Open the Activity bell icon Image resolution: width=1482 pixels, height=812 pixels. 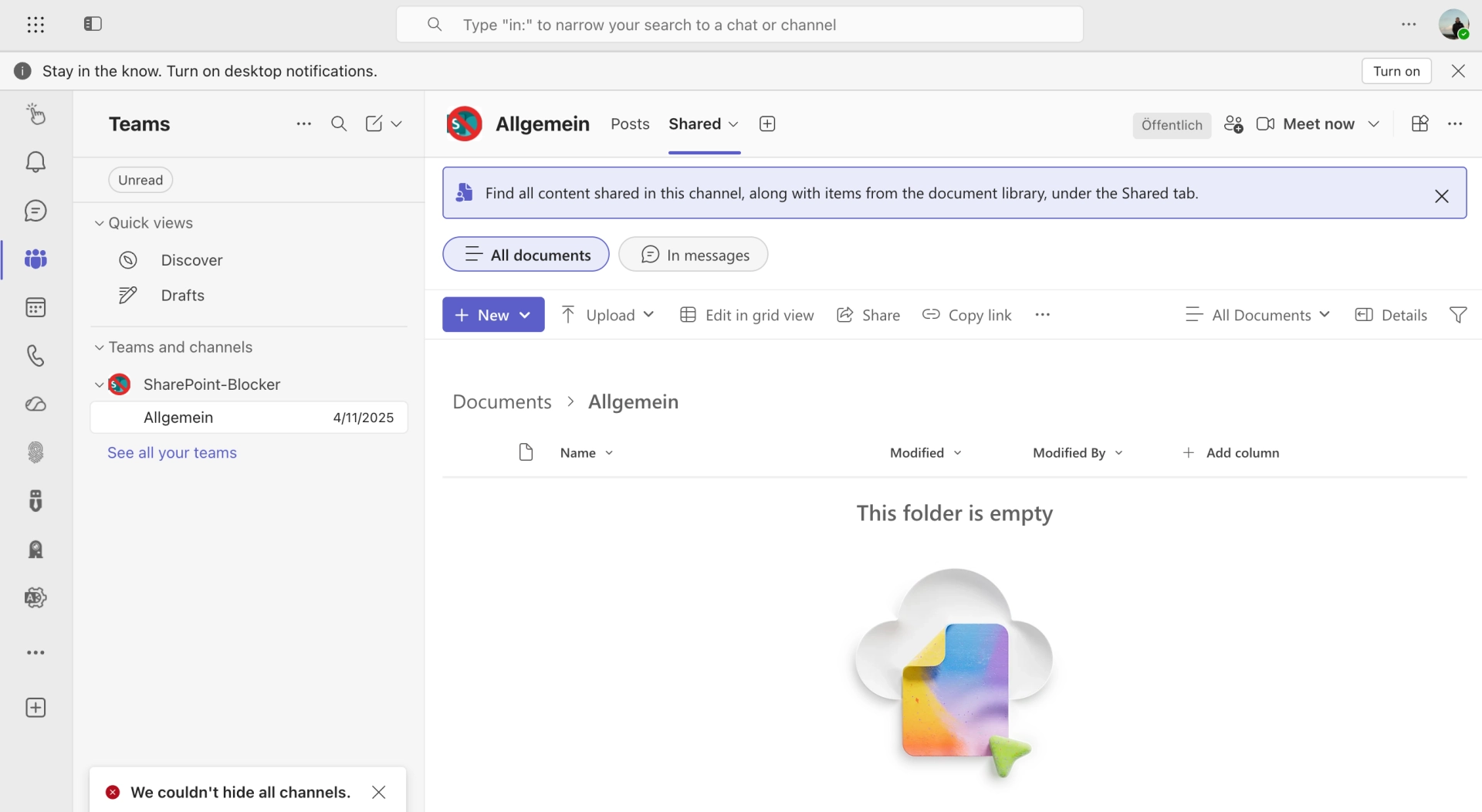36,162
